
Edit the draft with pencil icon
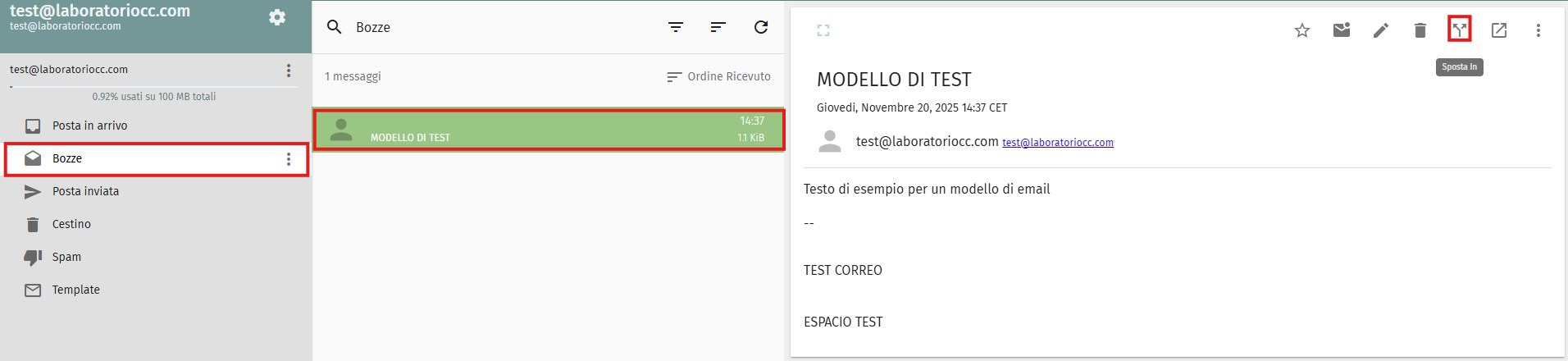[x=1381, y=30]
